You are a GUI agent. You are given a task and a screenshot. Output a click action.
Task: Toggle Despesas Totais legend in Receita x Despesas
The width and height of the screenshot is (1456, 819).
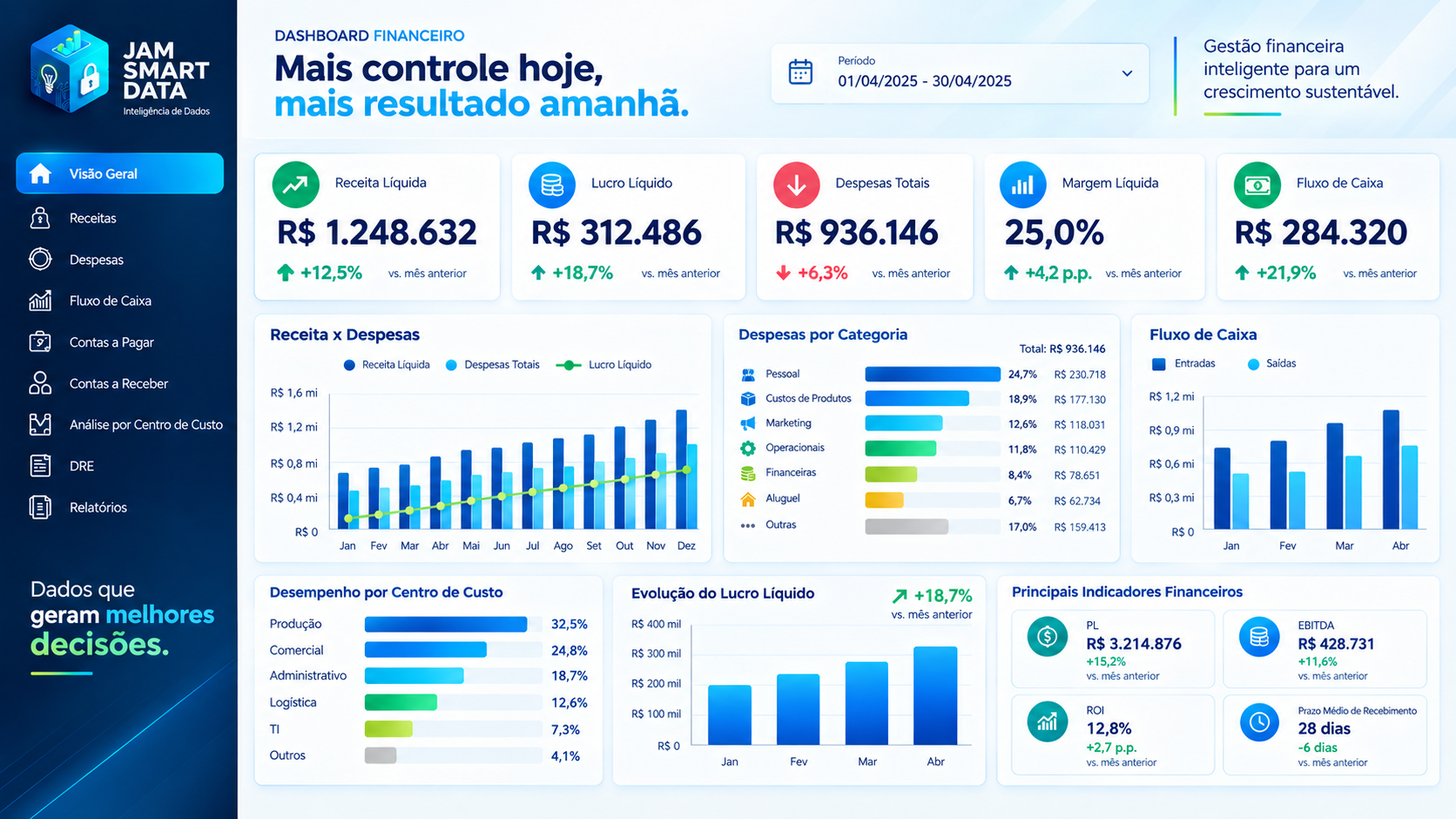pos(493,365)
